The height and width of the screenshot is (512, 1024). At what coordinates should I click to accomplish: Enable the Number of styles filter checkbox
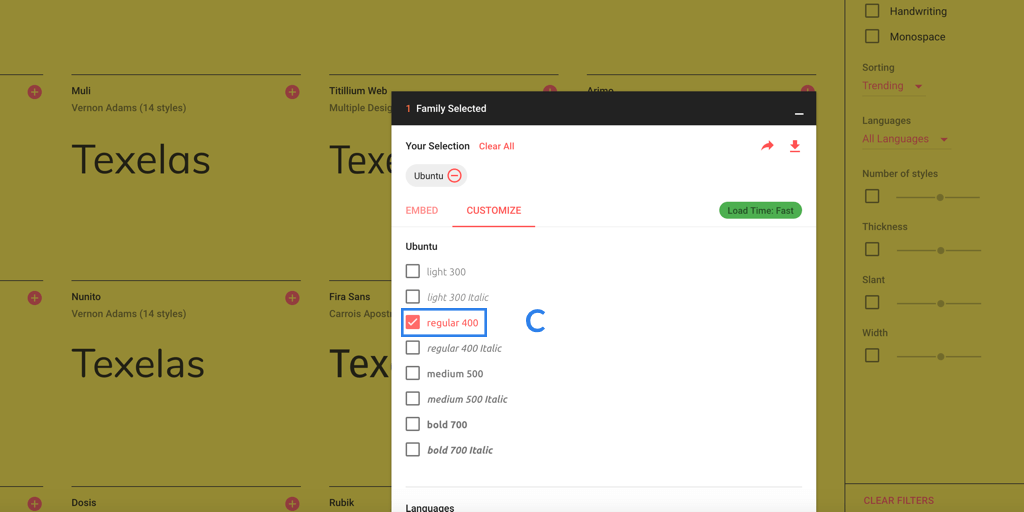point(872,197)
